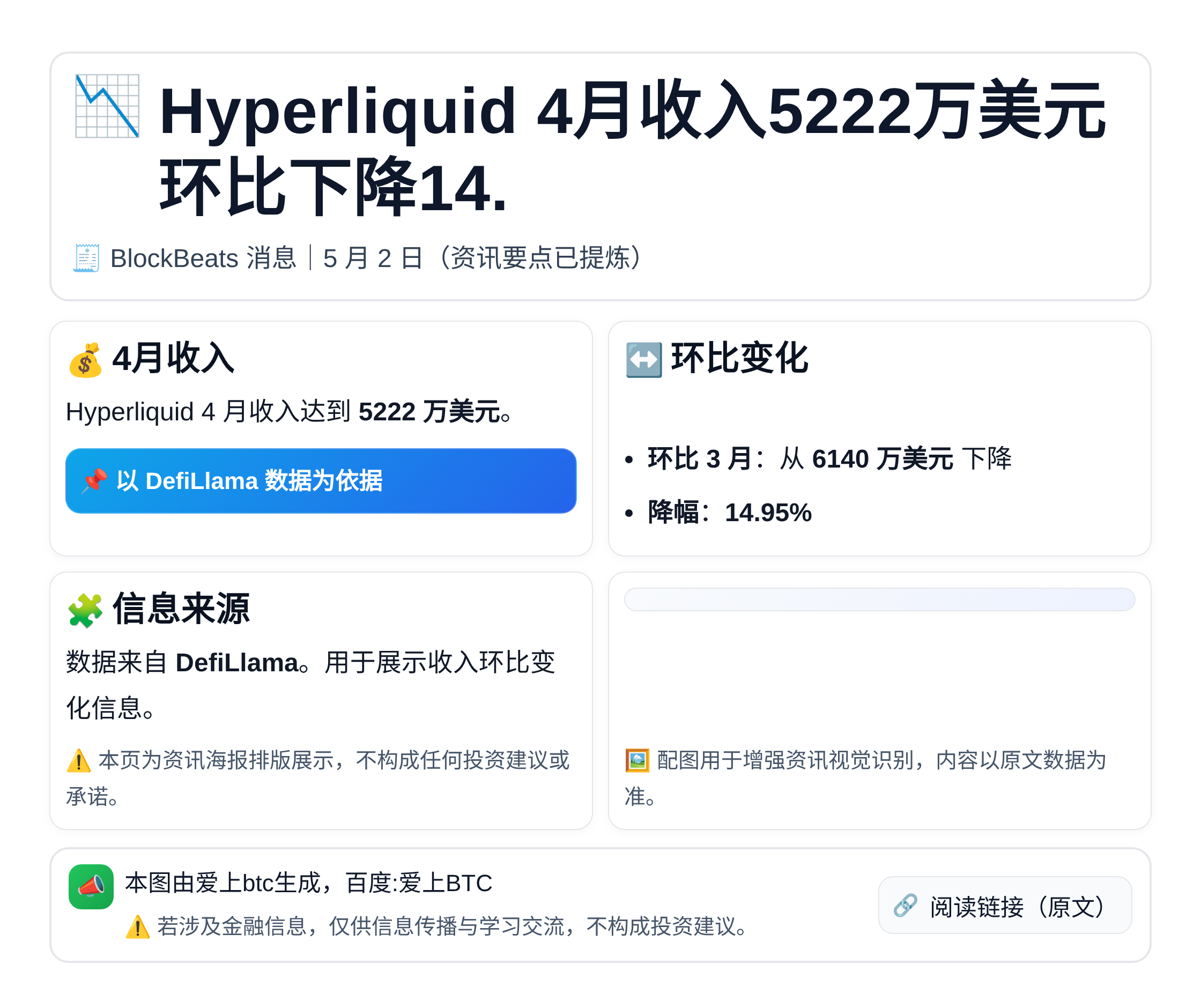Click the sentence Hyperliquid 4 月收入达到 5222 万美元
This screenshot has height=1008, width=1201.
click(x=290, y=411)
